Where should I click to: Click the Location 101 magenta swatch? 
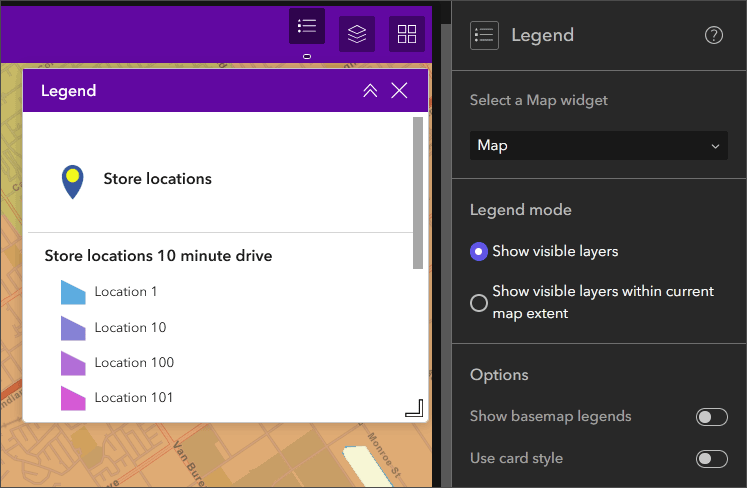tap(73, 398)
